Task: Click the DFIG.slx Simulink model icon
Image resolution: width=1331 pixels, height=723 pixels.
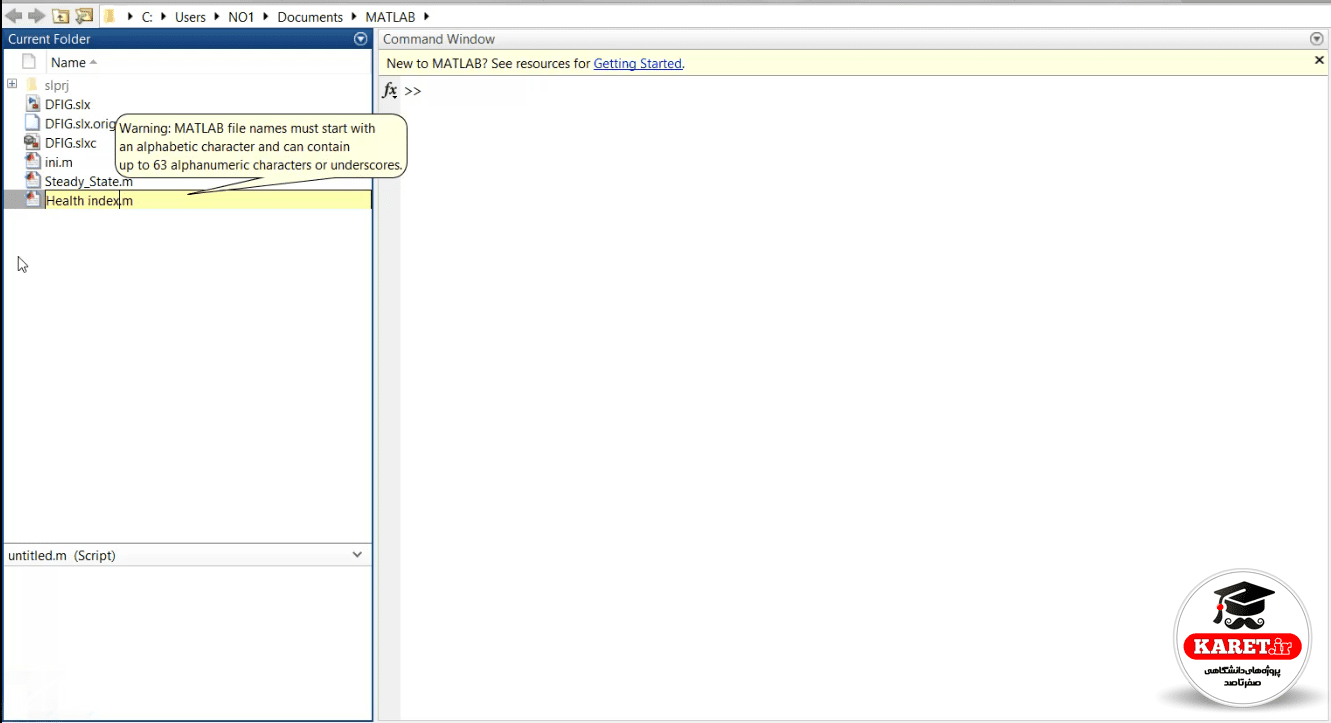Action: (x=32, y=104)
